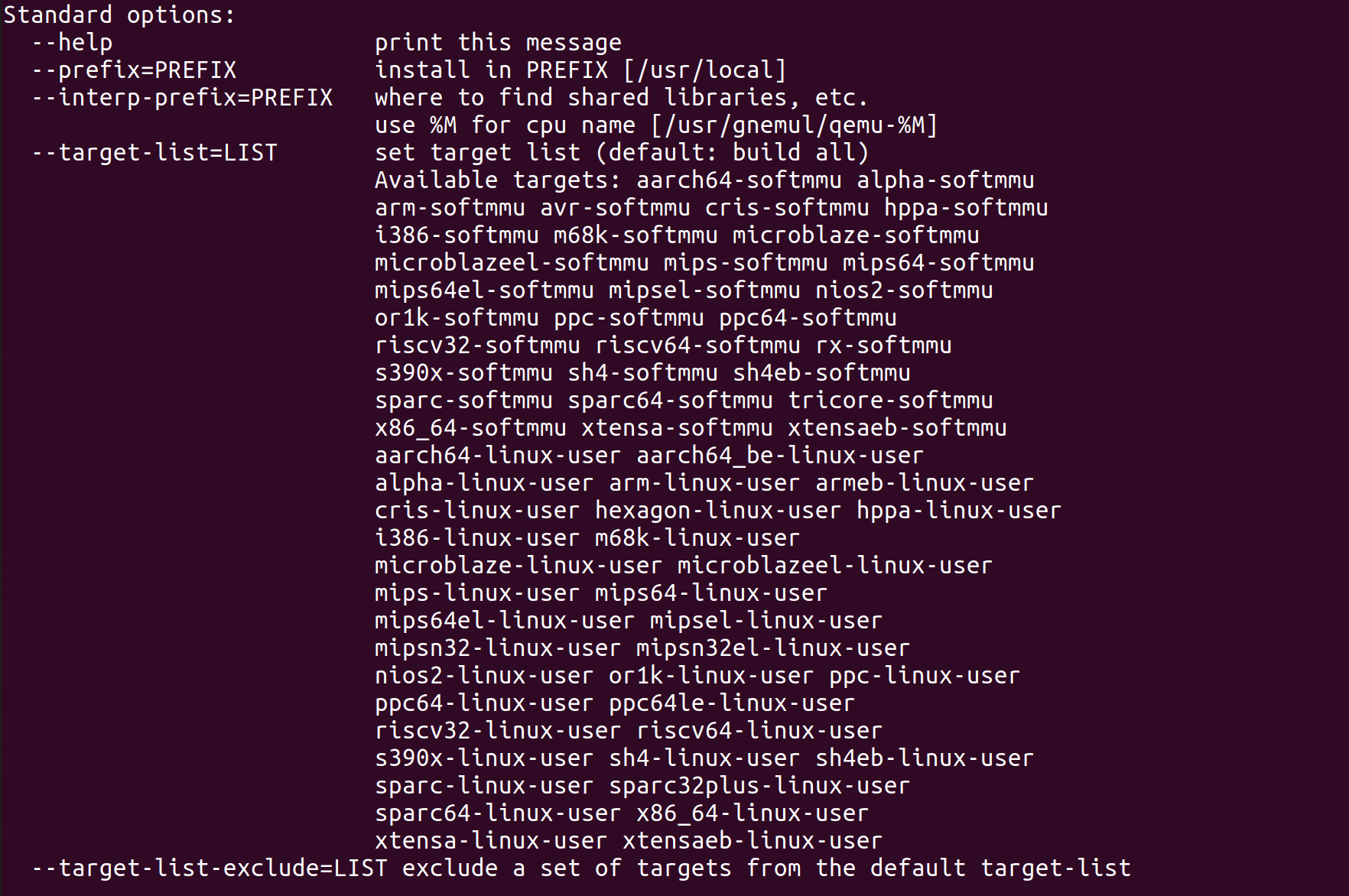Image resolution: width=1349 pixels, height=896 pixels.
Task: Click the sparc32plus-linux-user target
Action: [x=759, y=786]
